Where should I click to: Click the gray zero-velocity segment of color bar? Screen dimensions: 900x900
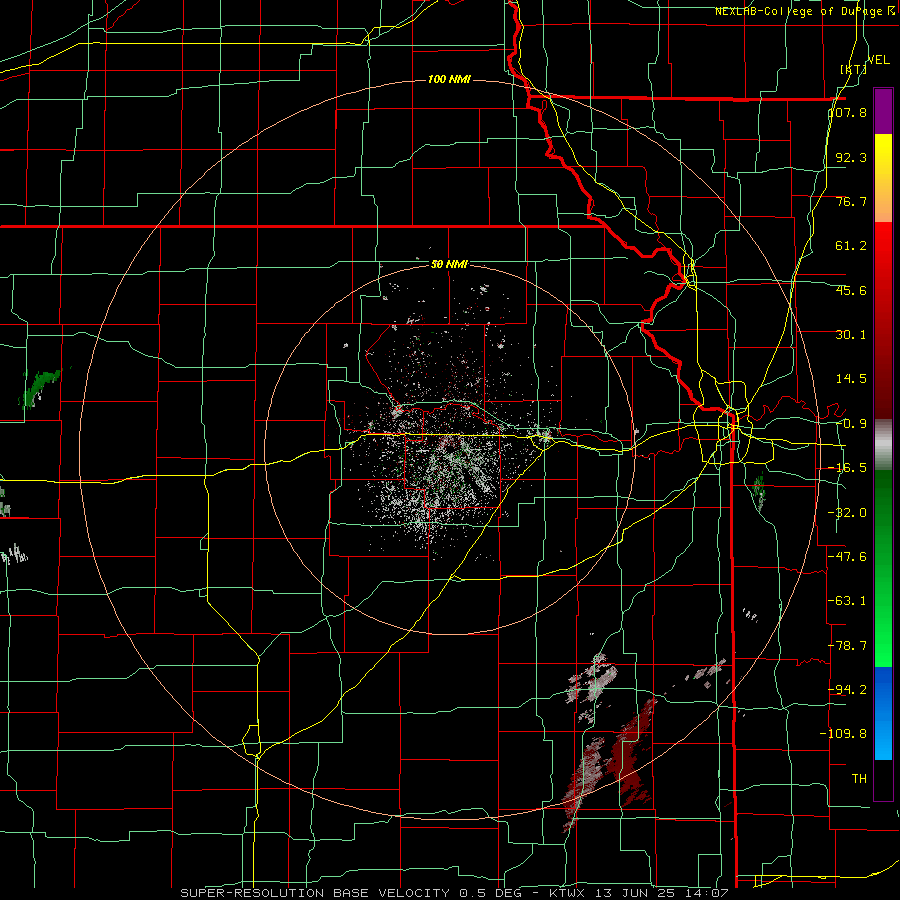883,445
